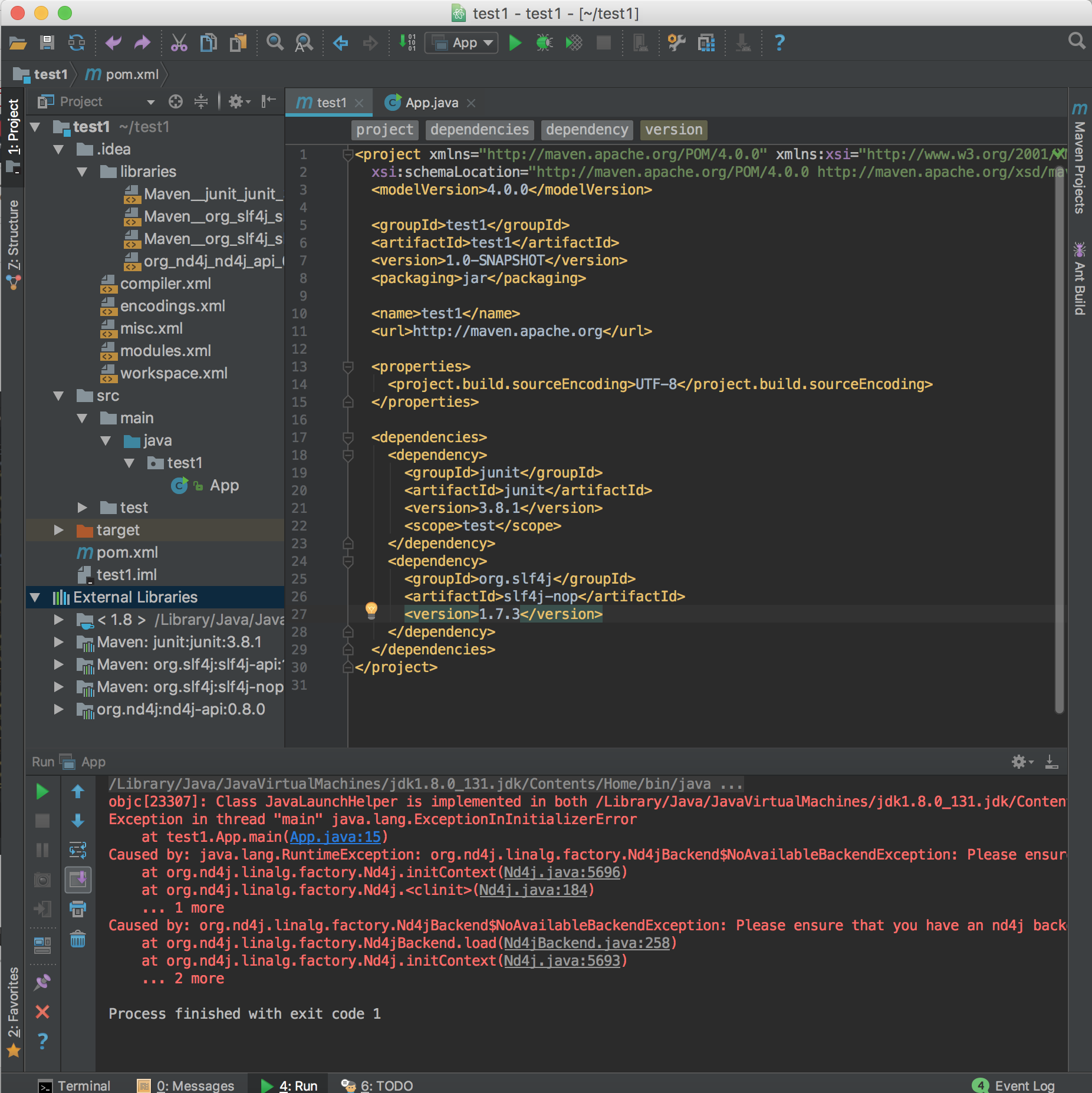Expand the target folder

point(58,530)
